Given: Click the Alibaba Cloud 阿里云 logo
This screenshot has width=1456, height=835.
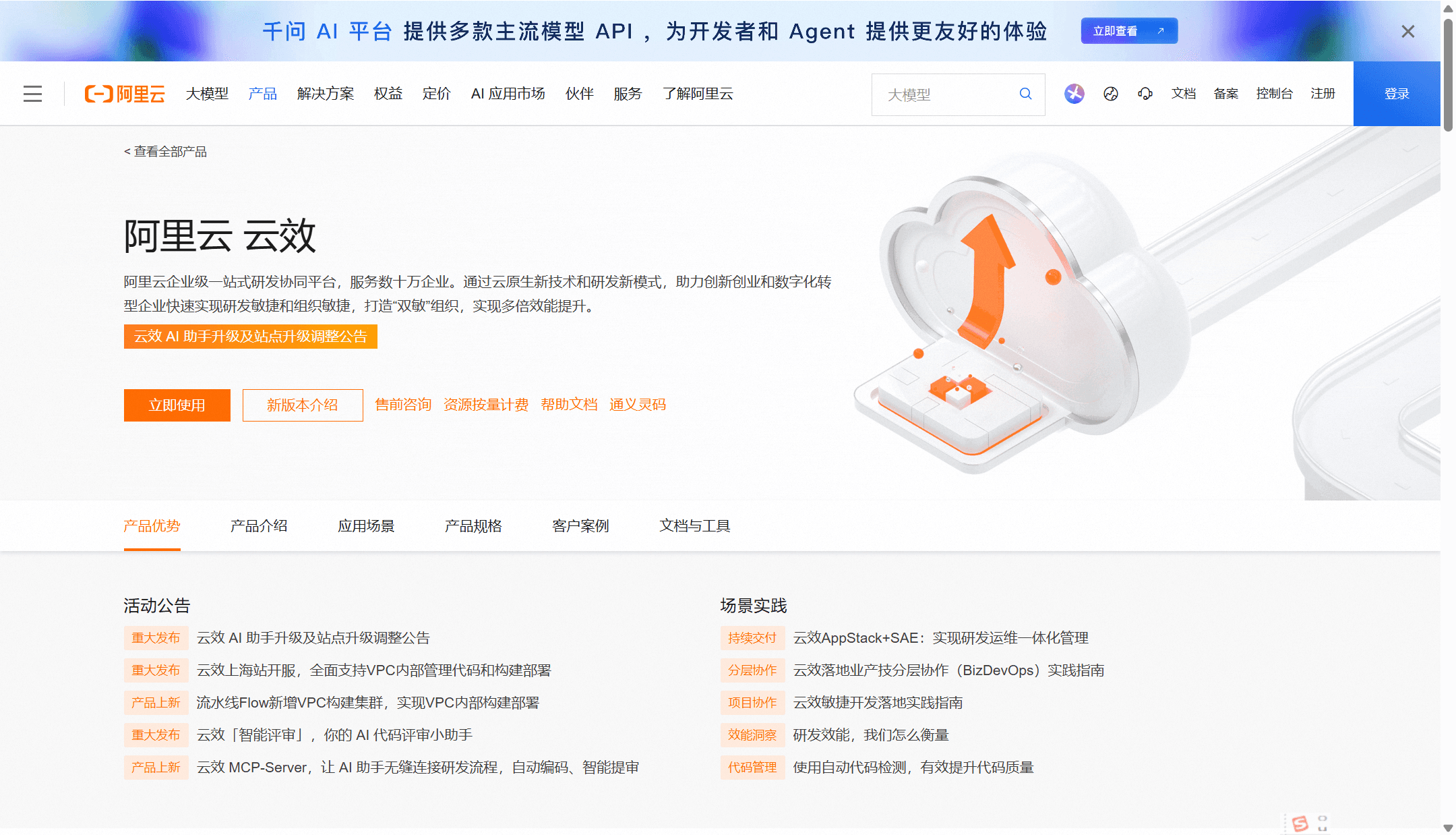Looking at the screenshot, I should 125,94.
